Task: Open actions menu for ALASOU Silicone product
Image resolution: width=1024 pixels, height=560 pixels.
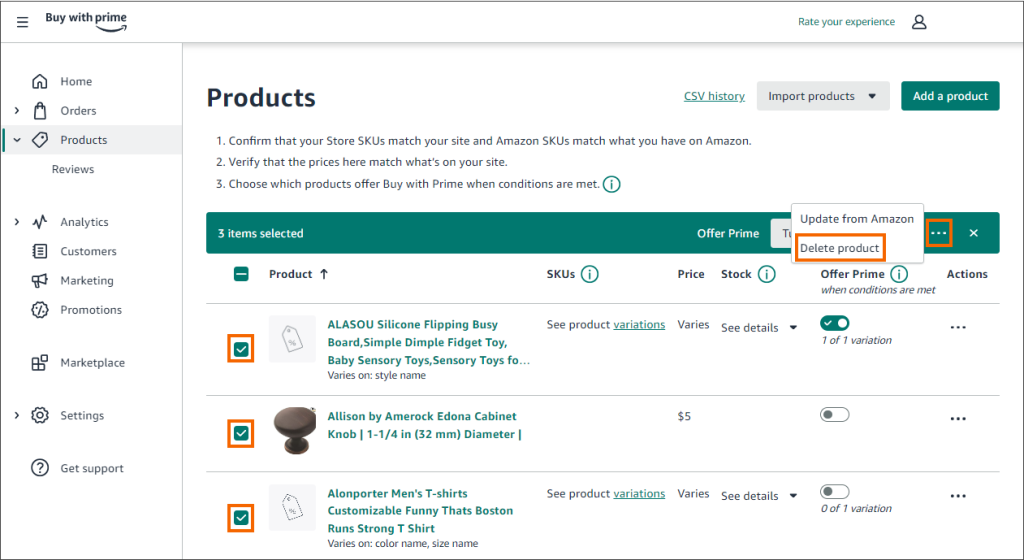Action: (x=958, y=328)
